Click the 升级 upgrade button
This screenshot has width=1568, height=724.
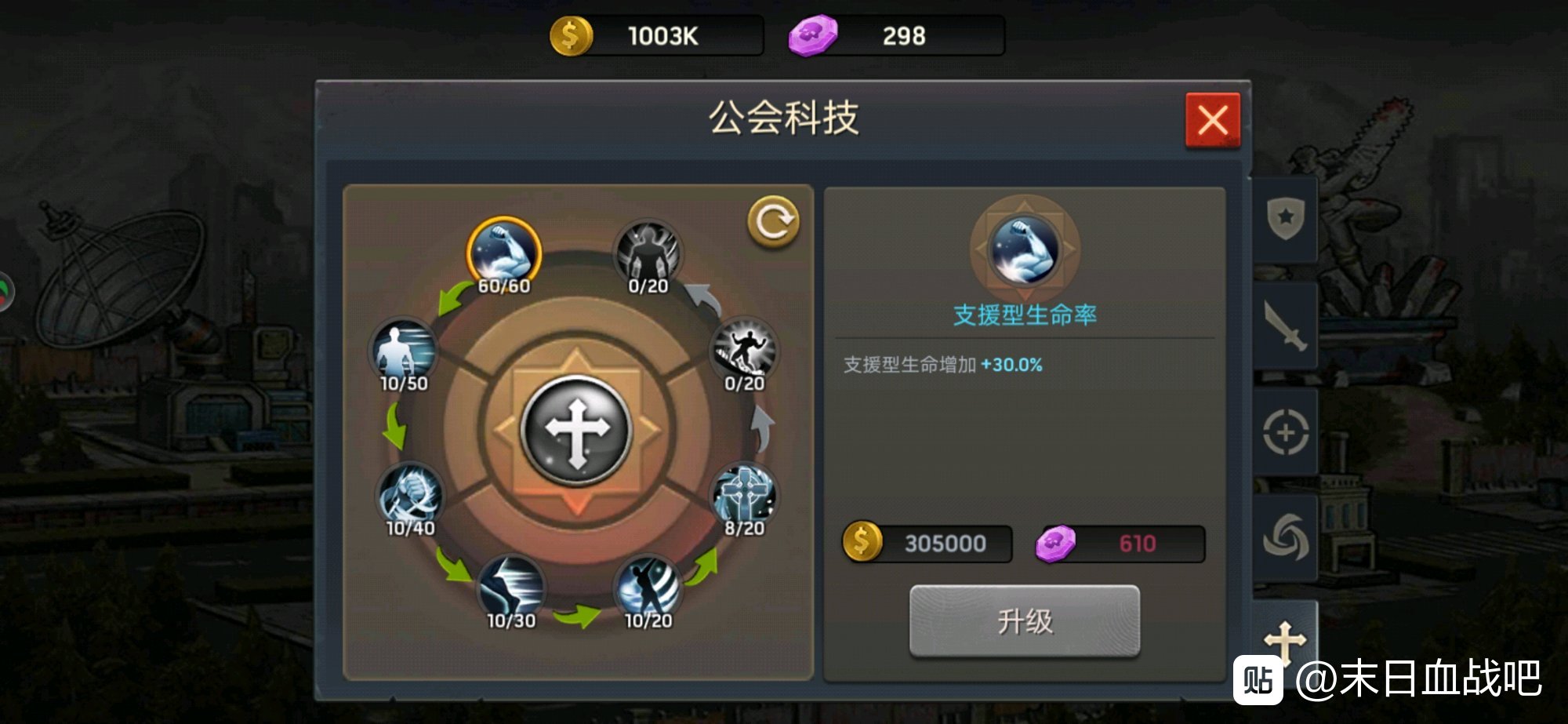(x=1024, y=620)
